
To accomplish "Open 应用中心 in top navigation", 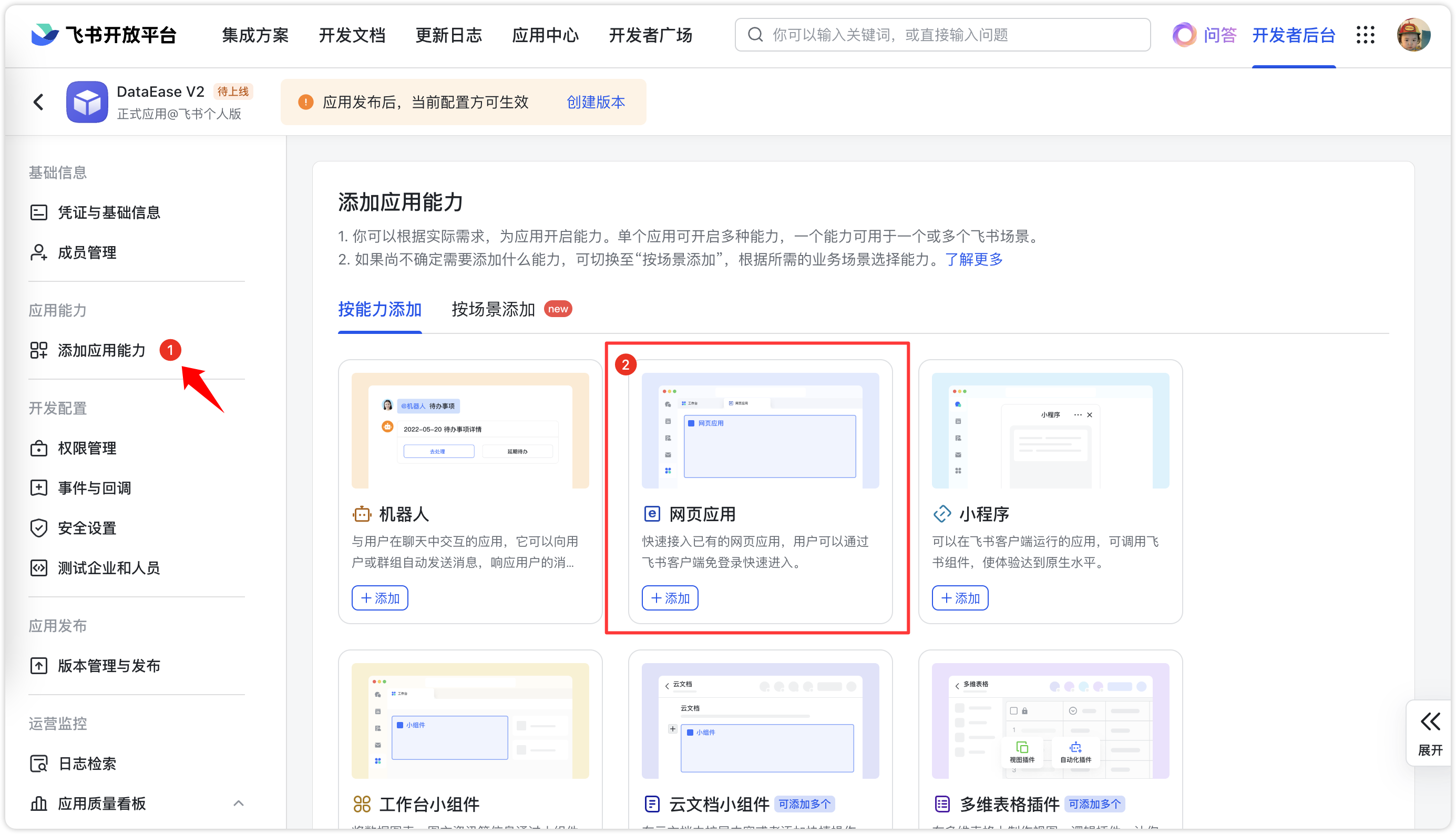I will pos(545,35).
